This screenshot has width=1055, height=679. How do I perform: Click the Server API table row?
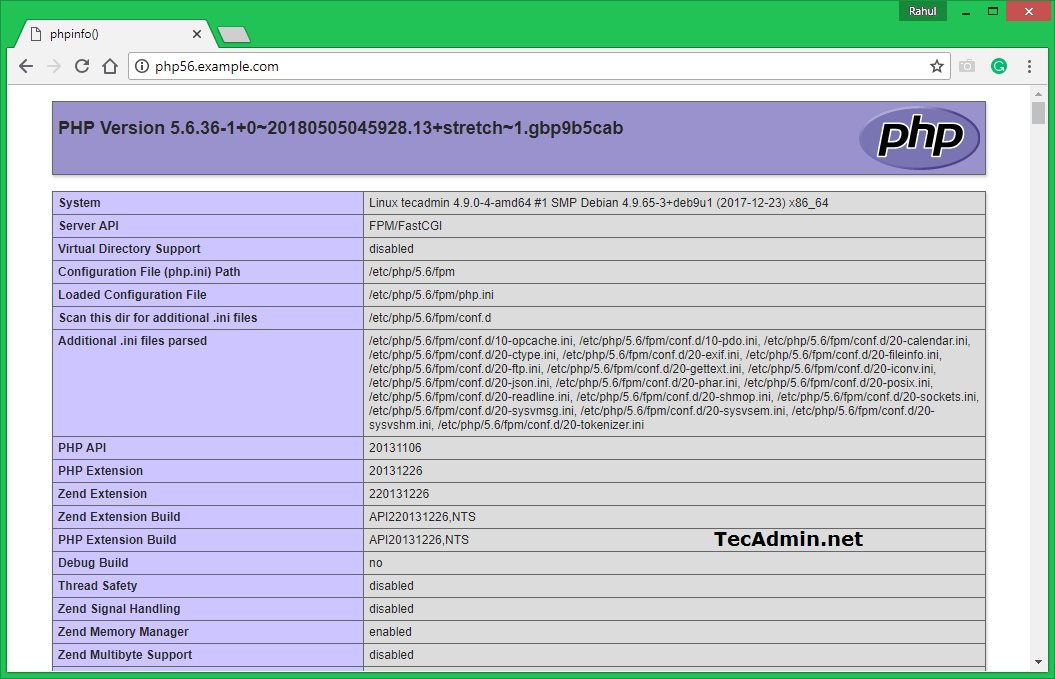(x=400, y=225)
